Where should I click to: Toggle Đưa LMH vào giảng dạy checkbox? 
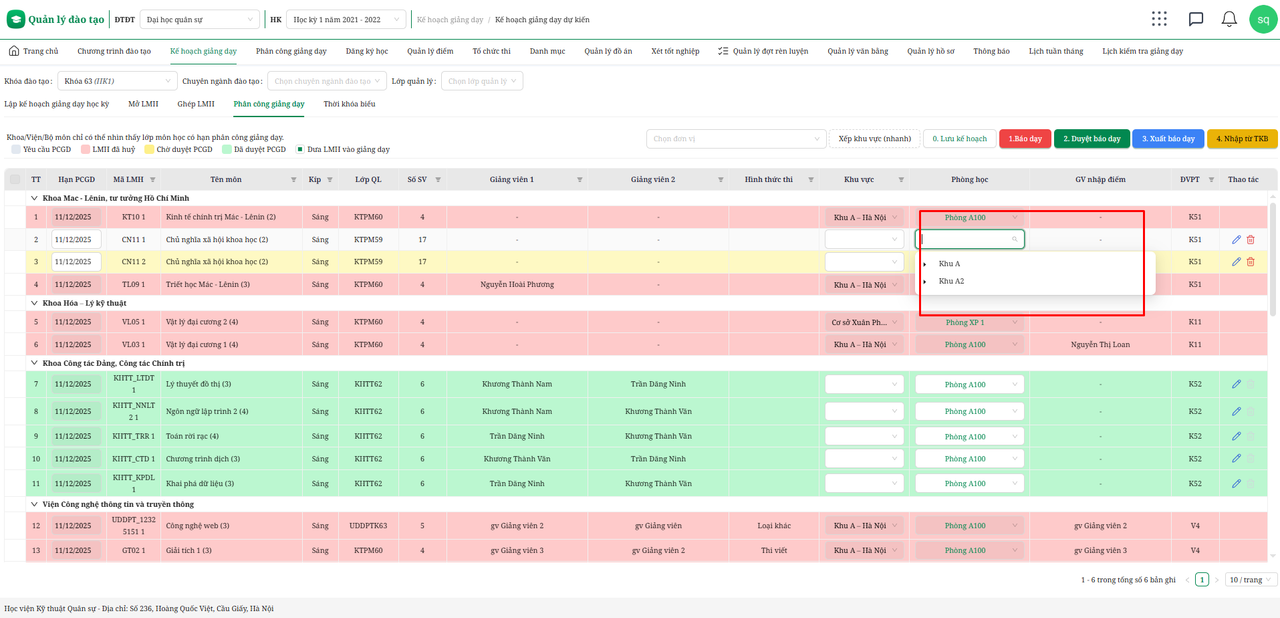click(x=300, y=149)
